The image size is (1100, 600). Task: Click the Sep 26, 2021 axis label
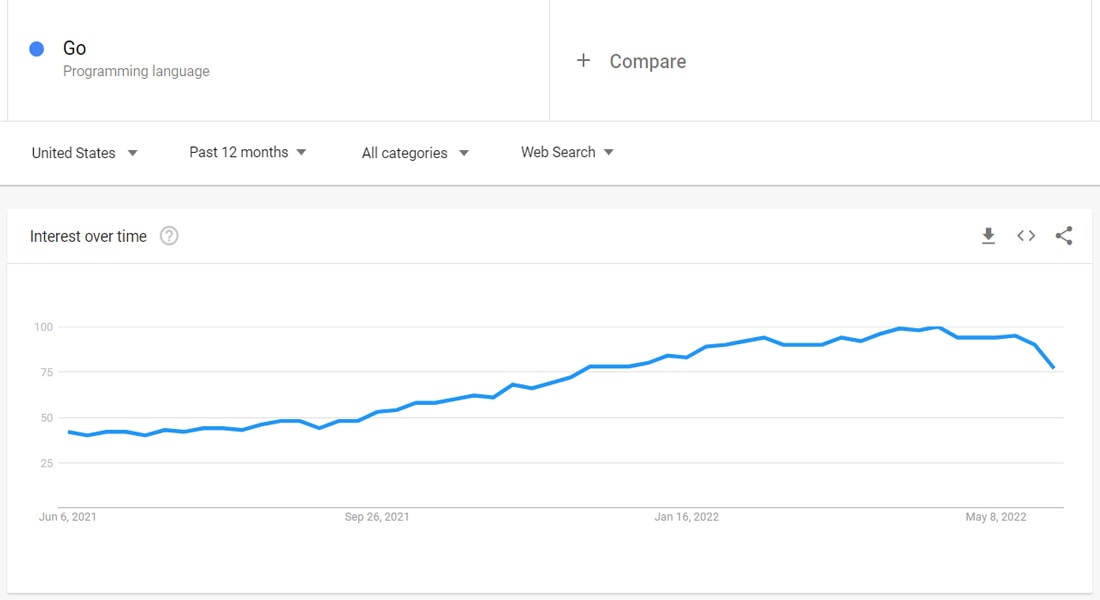pos(377,517)
